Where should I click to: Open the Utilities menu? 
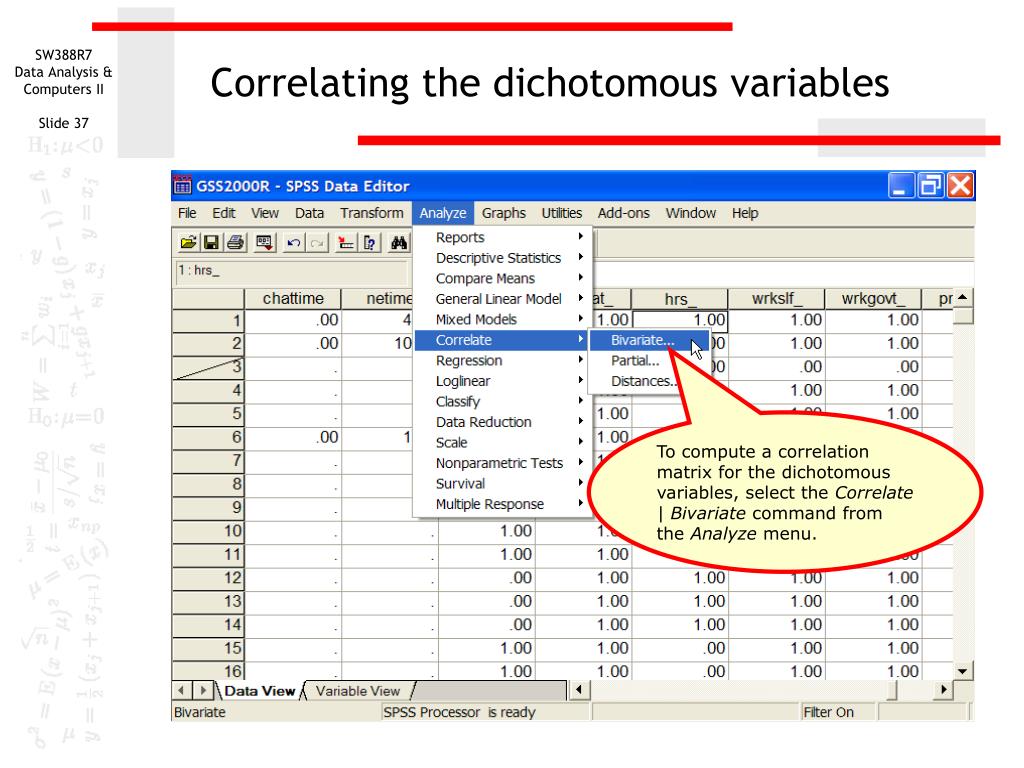(x=562, y=213)
